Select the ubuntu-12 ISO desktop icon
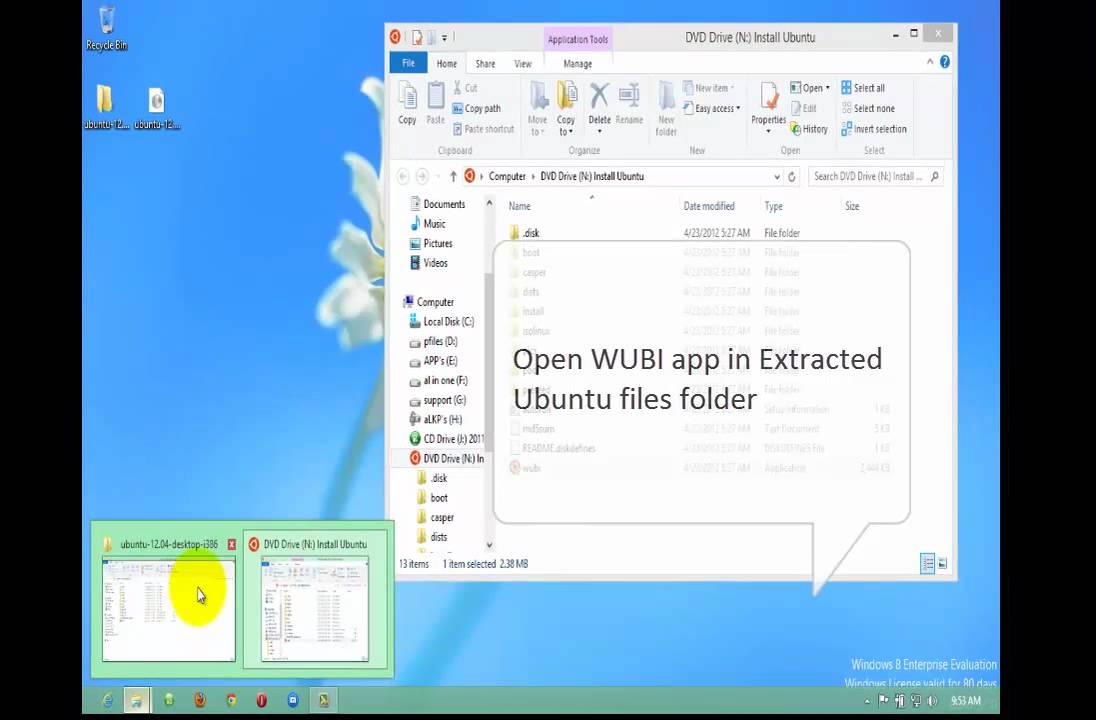Viewport: 1096px width, 720px height. pos(157,107)
